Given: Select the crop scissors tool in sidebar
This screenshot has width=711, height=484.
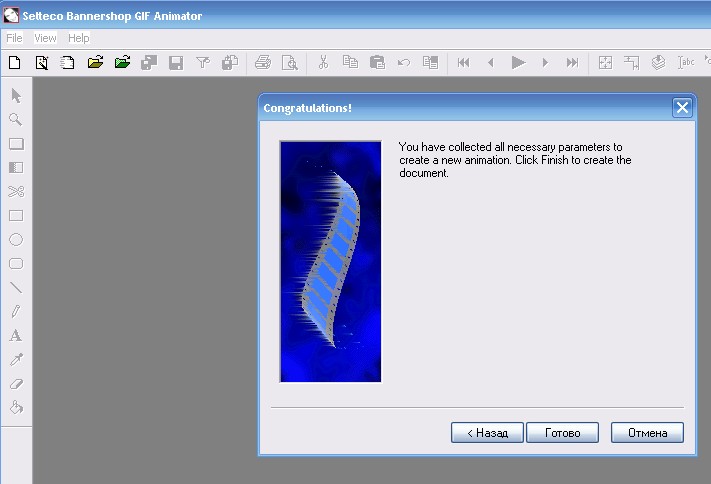Looking at the screenshot, I should 16,191.
